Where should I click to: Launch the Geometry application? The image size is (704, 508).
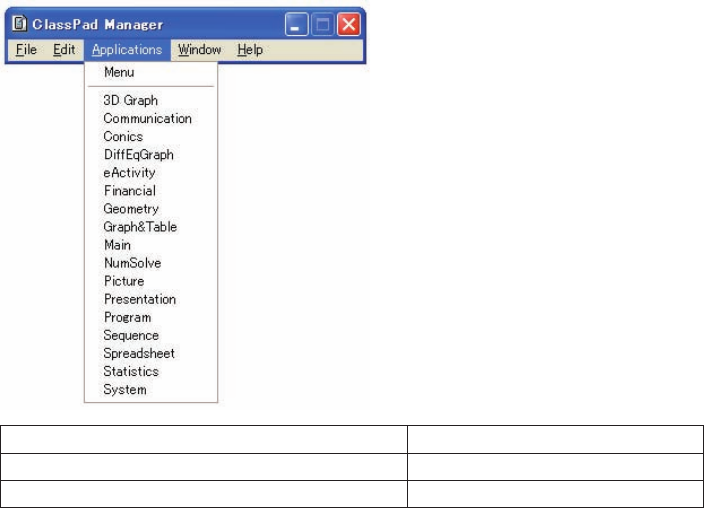(x=151, y=209)
